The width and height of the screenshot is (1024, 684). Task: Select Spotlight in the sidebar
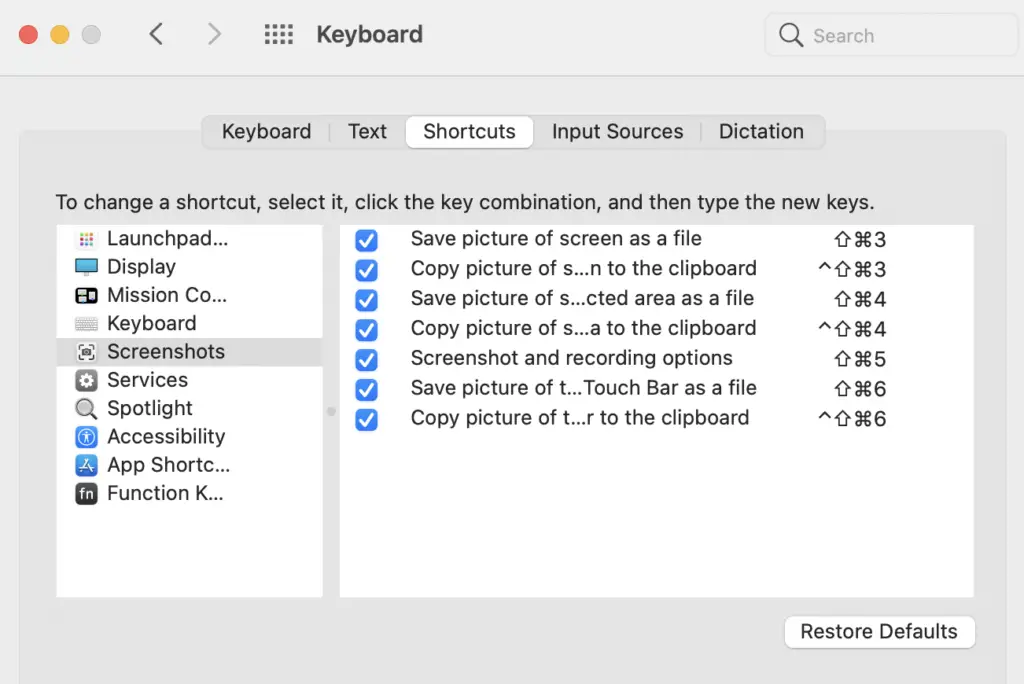tap(148, 408)
